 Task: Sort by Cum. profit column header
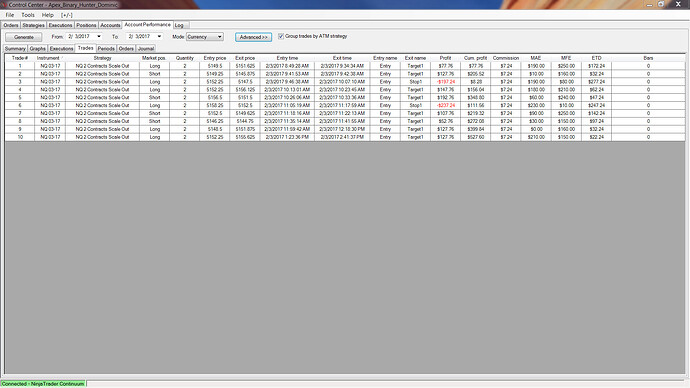click(476, 58)
